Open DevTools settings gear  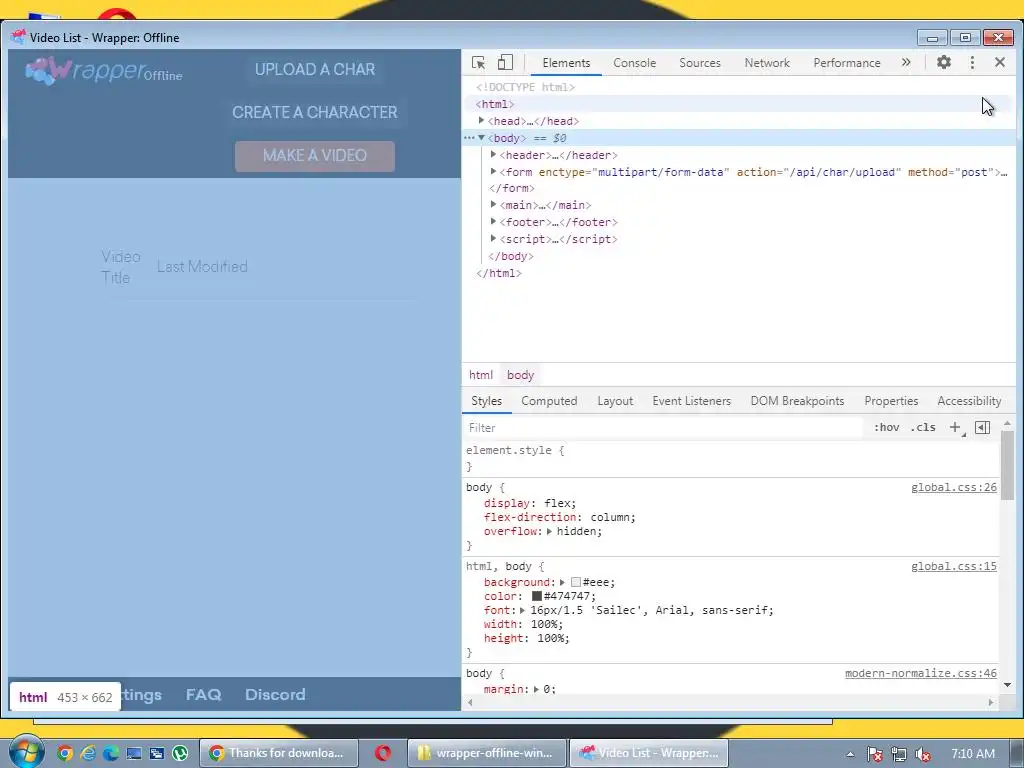pos(944,63)
